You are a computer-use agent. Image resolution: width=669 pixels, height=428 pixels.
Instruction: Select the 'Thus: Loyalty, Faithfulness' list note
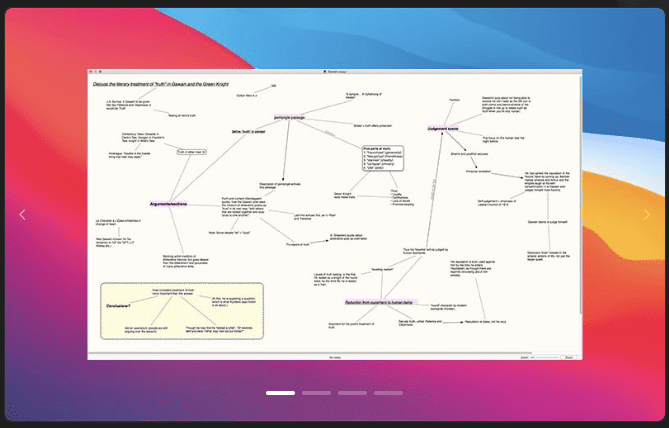(402, 198)
